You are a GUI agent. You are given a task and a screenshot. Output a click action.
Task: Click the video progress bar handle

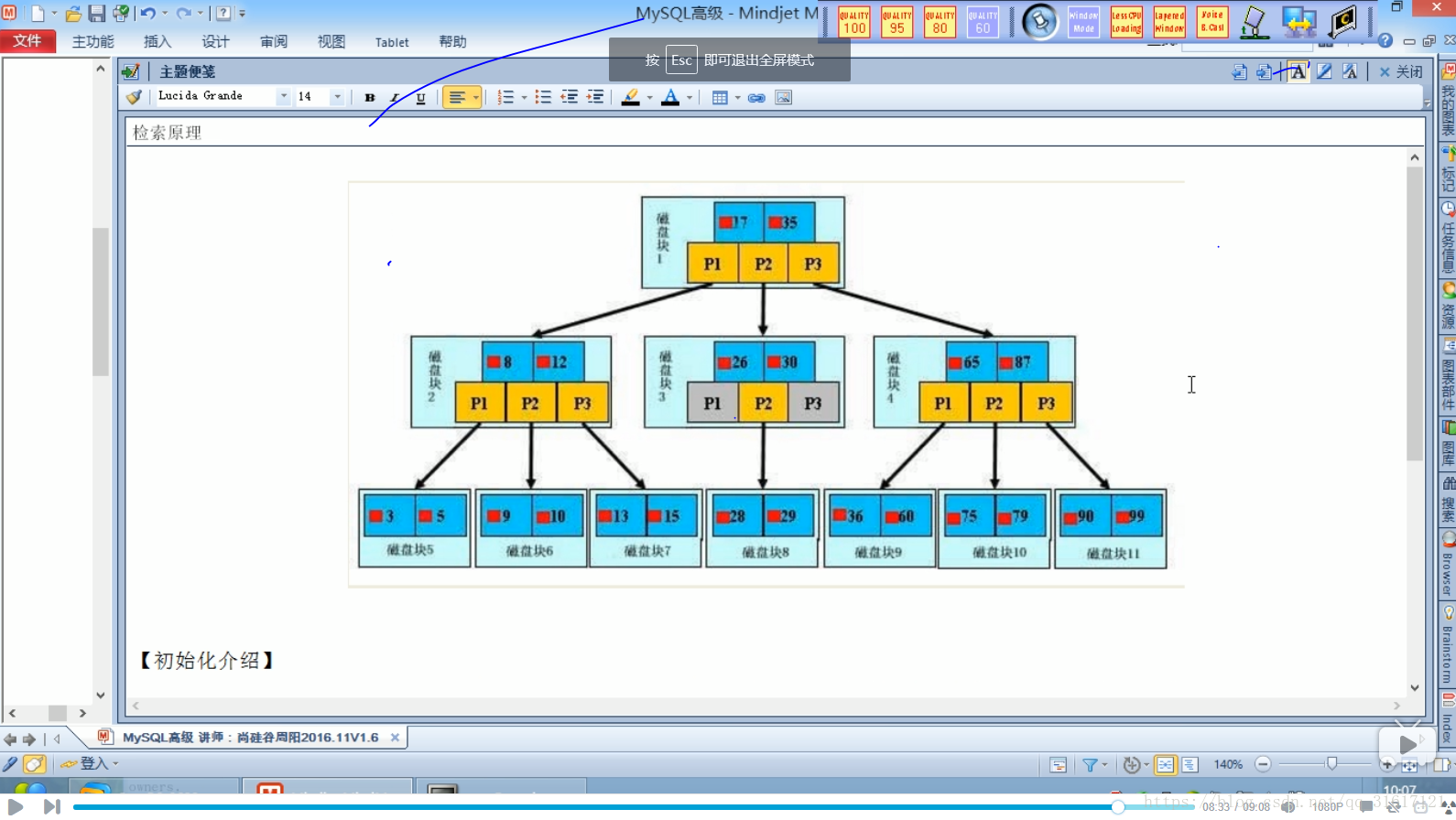[1118, 807]
